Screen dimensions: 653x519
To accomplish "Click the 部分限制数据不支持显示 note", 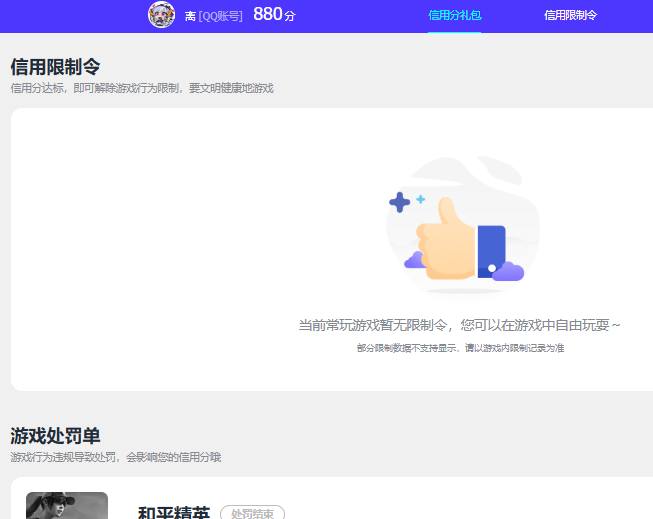I will (x=460, y=348).
